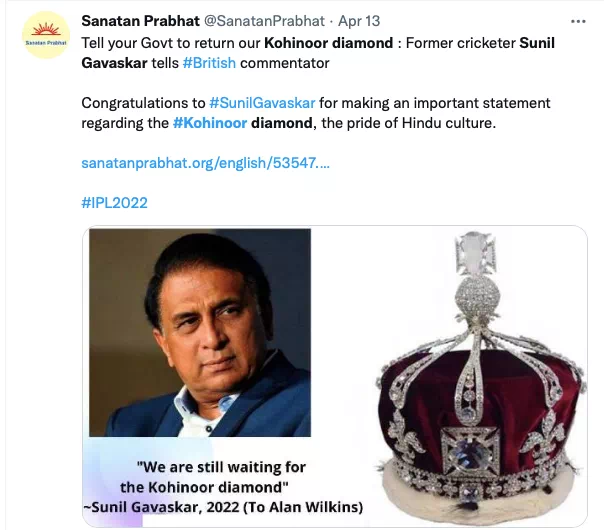
Task: Click the large diamond on crown front
Action: [x=470, y=451]
